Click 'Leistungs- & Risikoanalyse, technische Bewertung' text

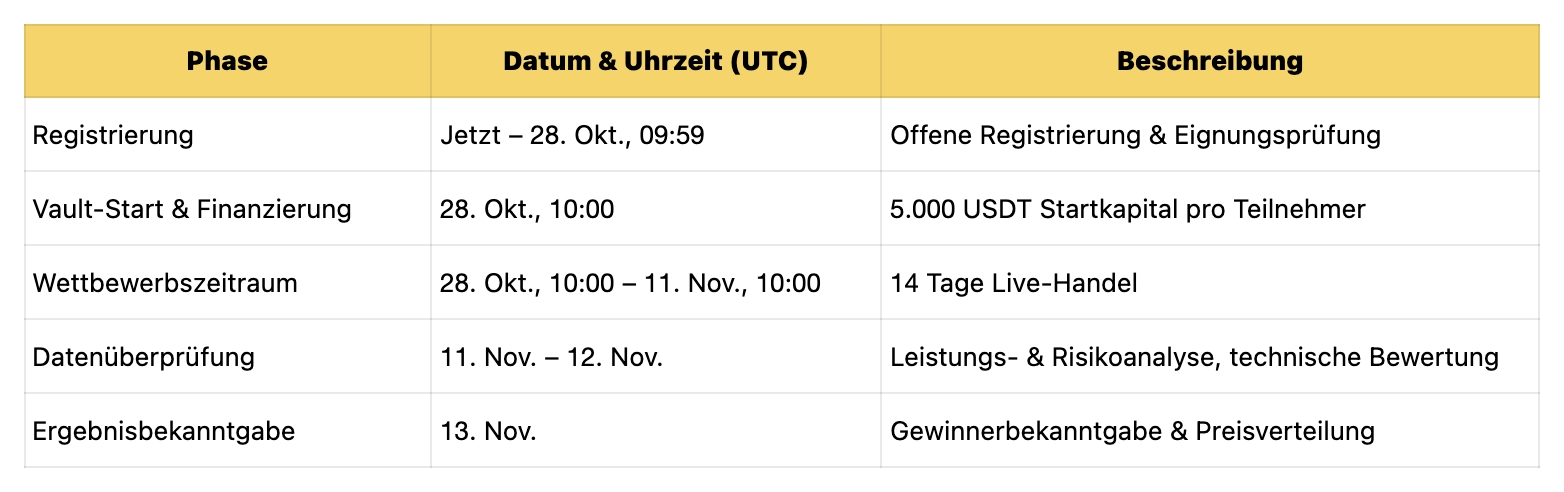click(1194, 357)
